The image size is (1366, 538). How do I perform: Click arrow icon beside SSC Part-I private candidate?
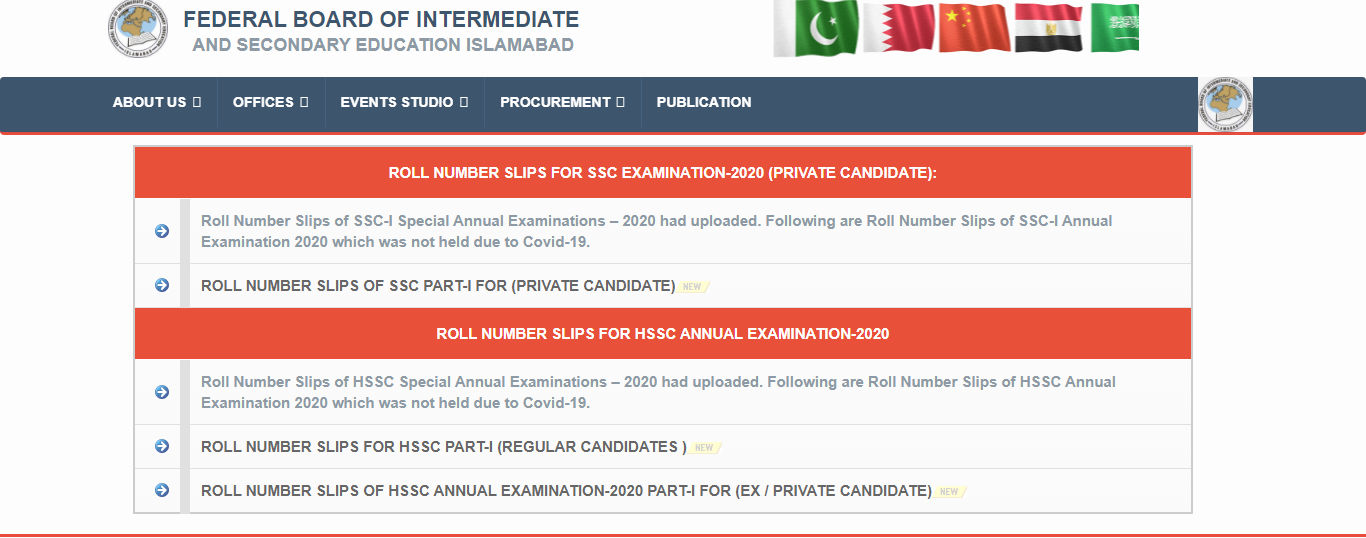162,286
